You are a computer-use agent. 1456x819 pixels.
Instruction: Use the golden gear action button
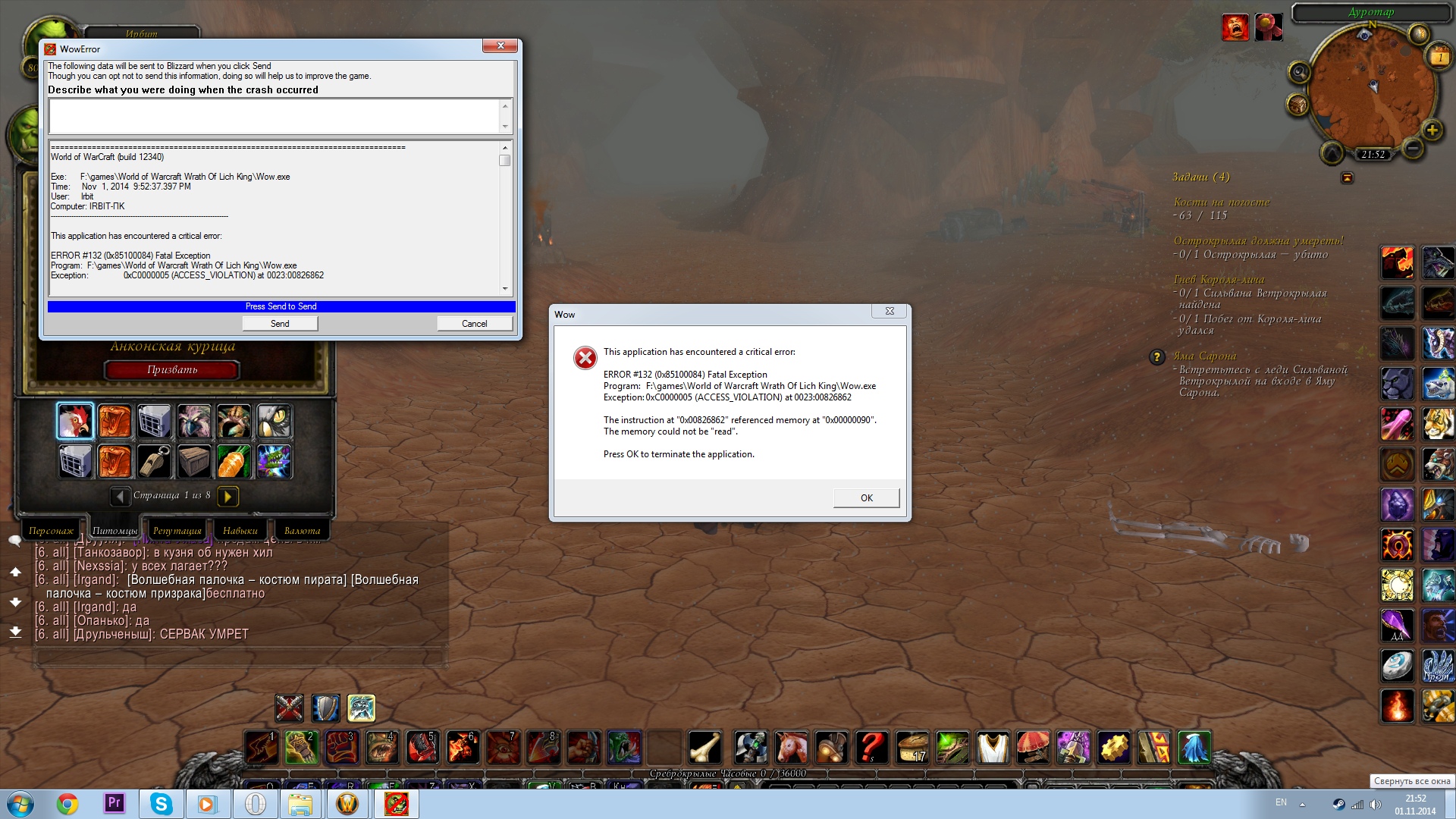(1114, 748)
